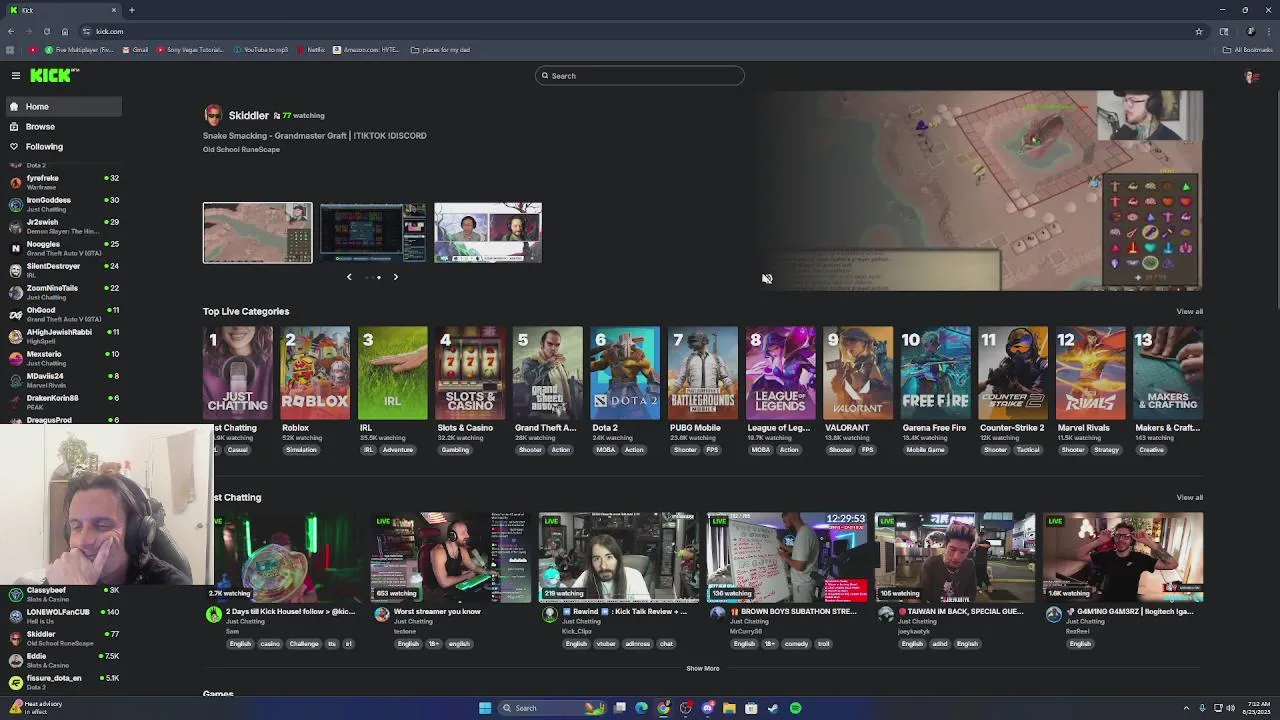The image size is (1280, 720).
Task: Show hidden system tray icons
Action: 1186,708
